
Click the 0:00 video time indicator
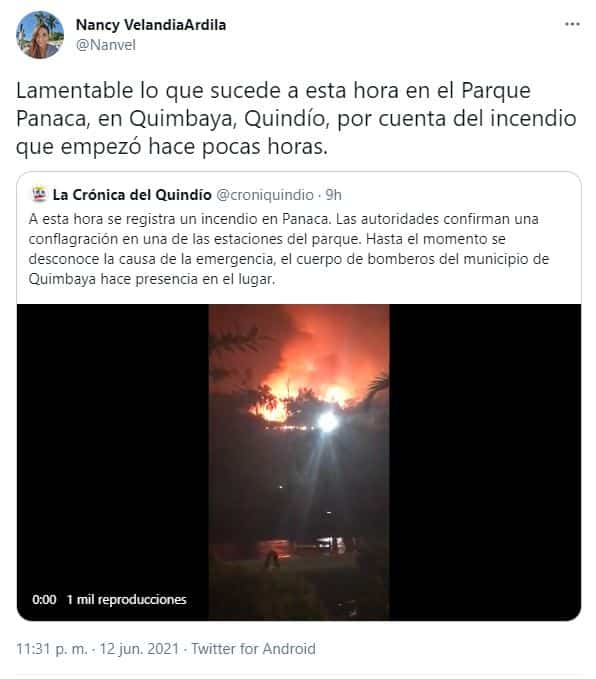44,600
